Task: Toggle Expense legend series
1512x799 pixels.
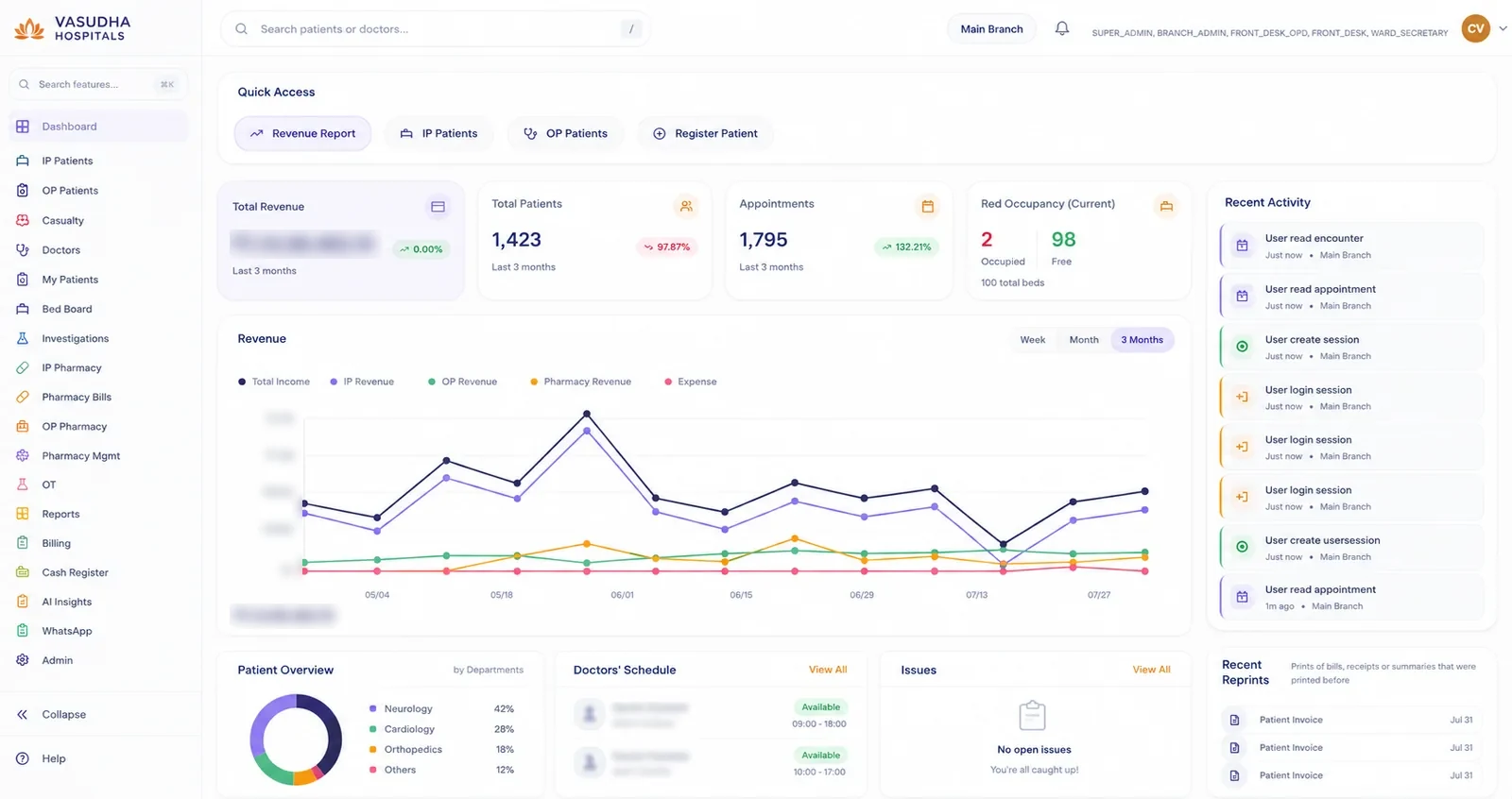Action: point(691,382)
